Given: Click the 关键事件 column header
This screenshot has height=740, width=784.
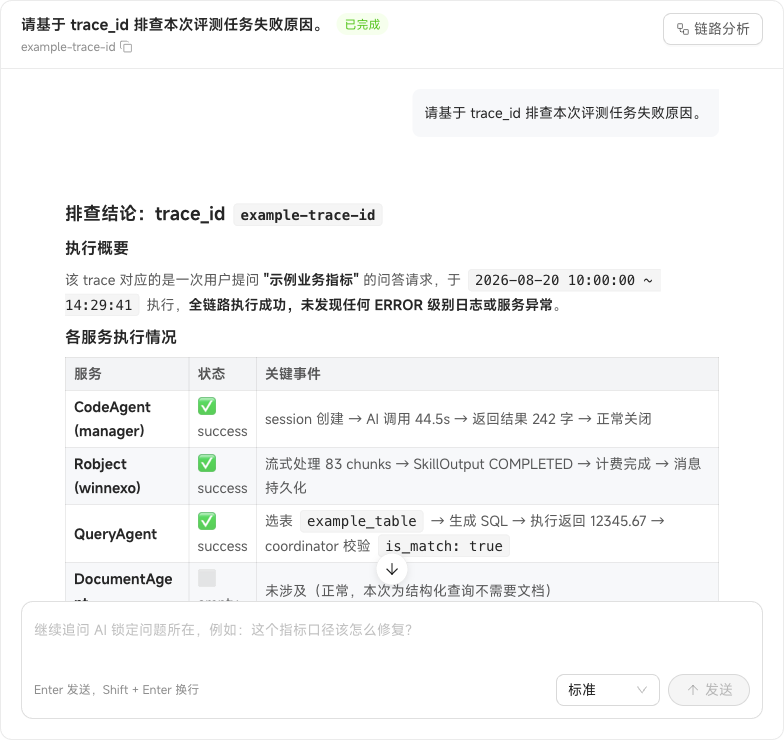Looking at the screenshot, I should pyautogui.click(x=488, y=374).
